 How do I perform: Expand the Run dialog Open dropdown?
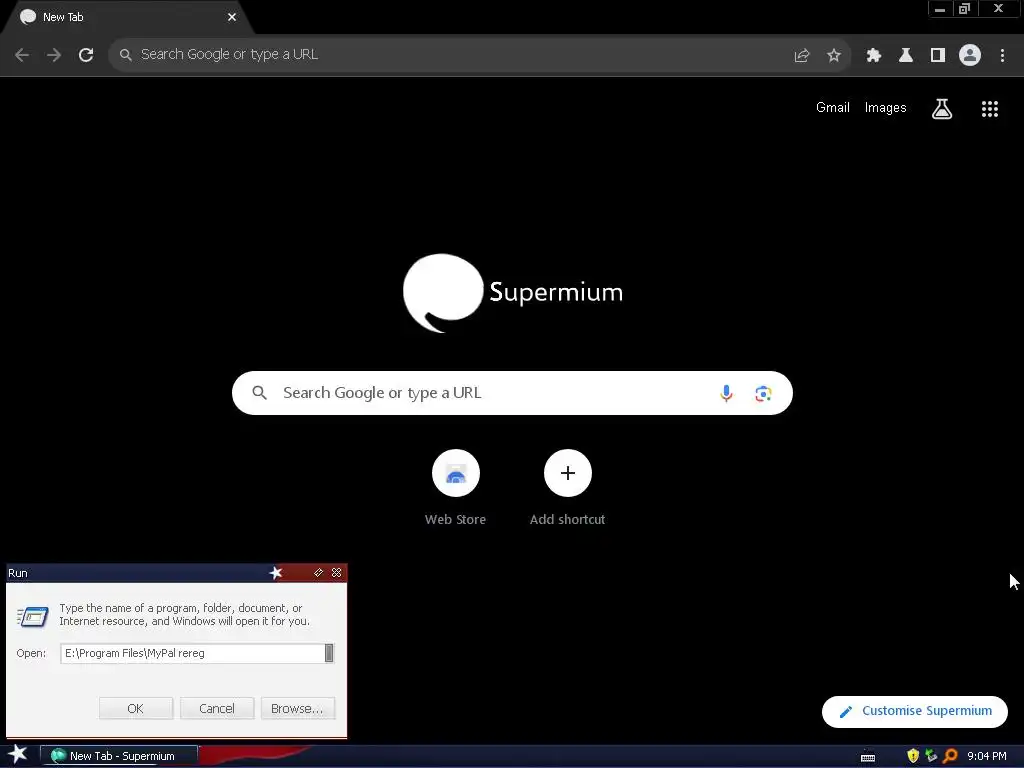click(329, 653)
